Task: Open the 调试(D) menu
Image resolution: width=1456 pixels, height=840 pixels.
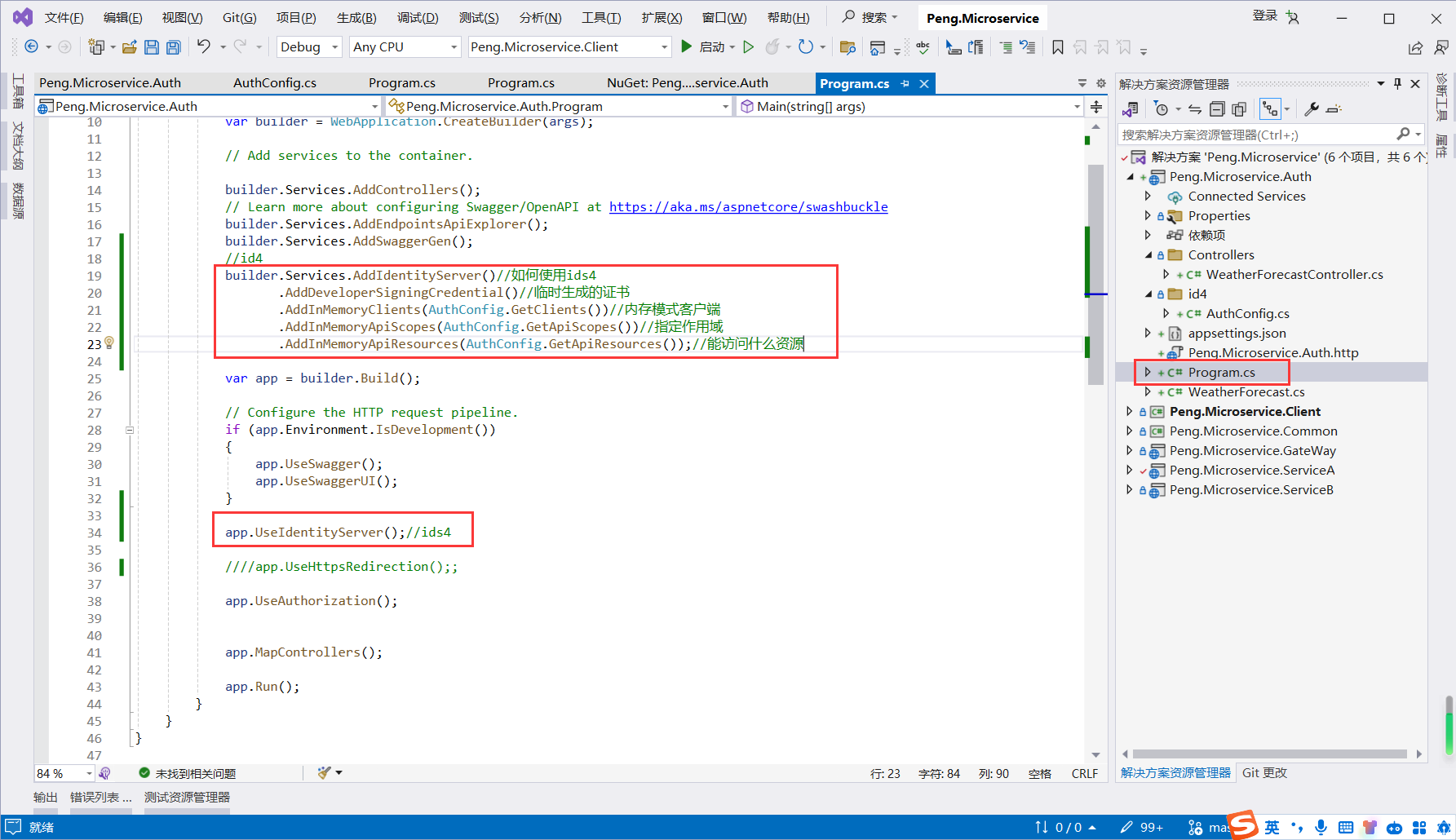Action: (418, 18)
